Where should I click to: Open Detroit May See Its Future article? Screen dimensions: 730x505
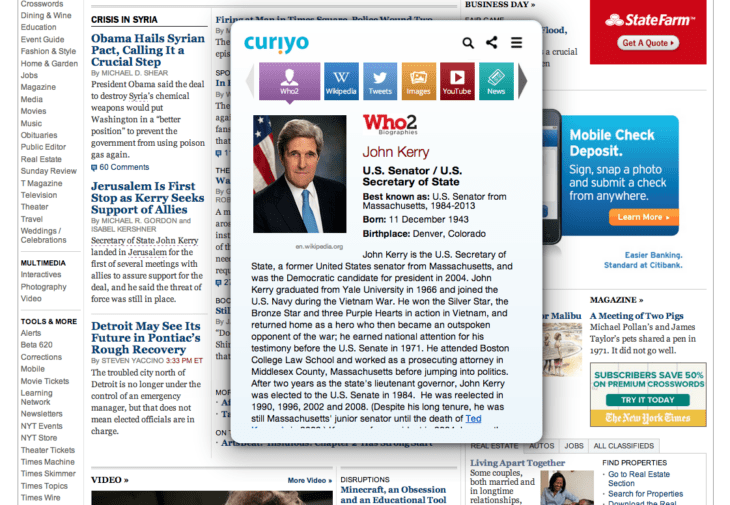point(146,337)
